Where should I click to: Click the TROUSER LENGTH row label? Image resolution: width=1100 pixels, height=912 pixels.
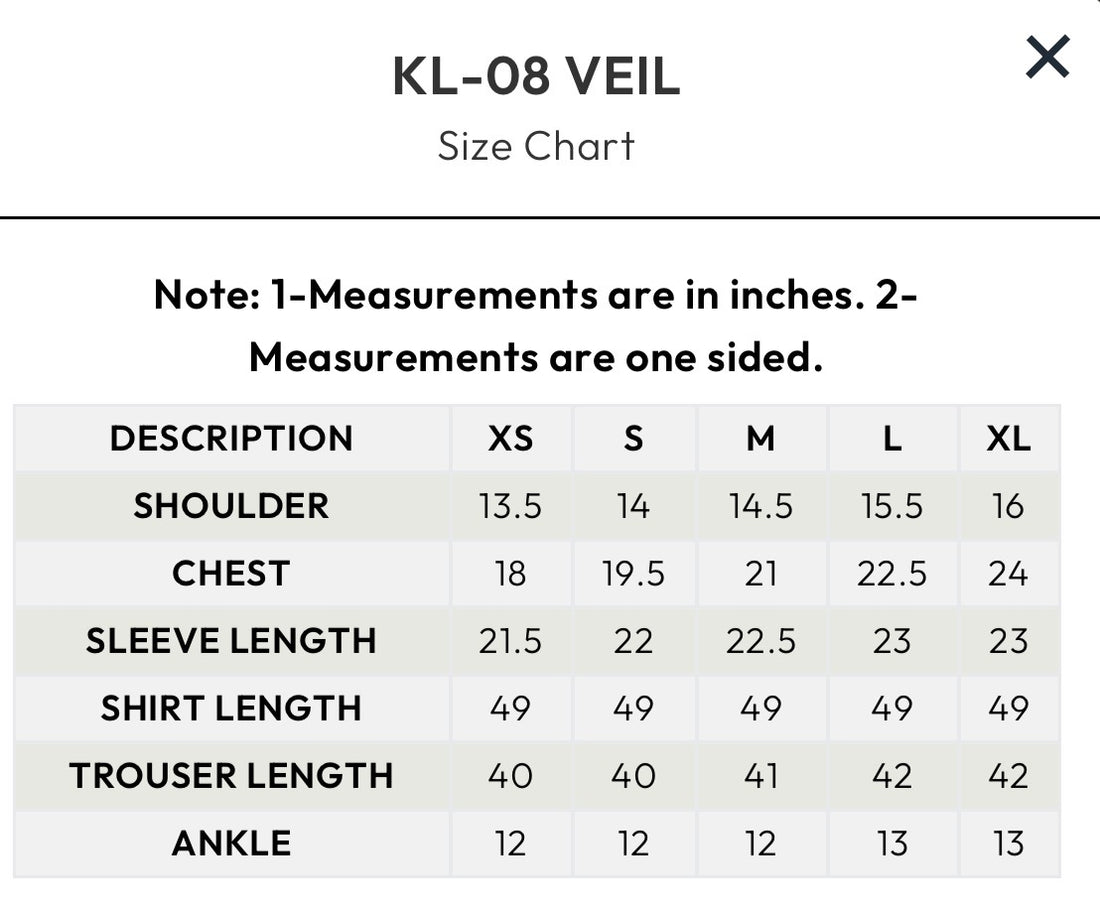[230, 775]
